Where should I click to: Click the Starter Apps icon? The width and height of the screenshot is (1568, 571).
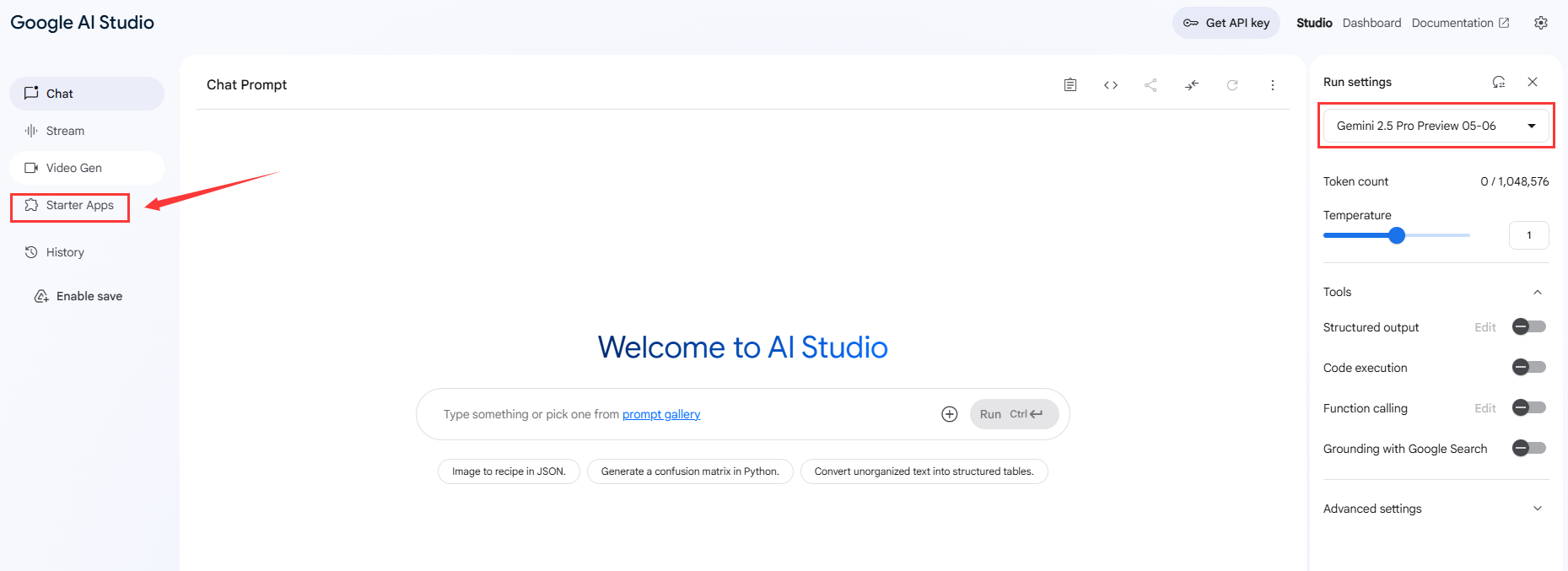[x=31, y=205]
